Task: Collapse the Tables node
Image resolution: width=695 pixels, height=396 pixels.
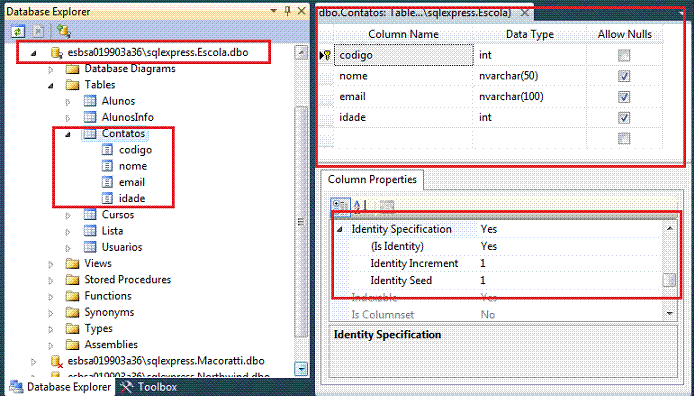Action: tap(51, 86)
